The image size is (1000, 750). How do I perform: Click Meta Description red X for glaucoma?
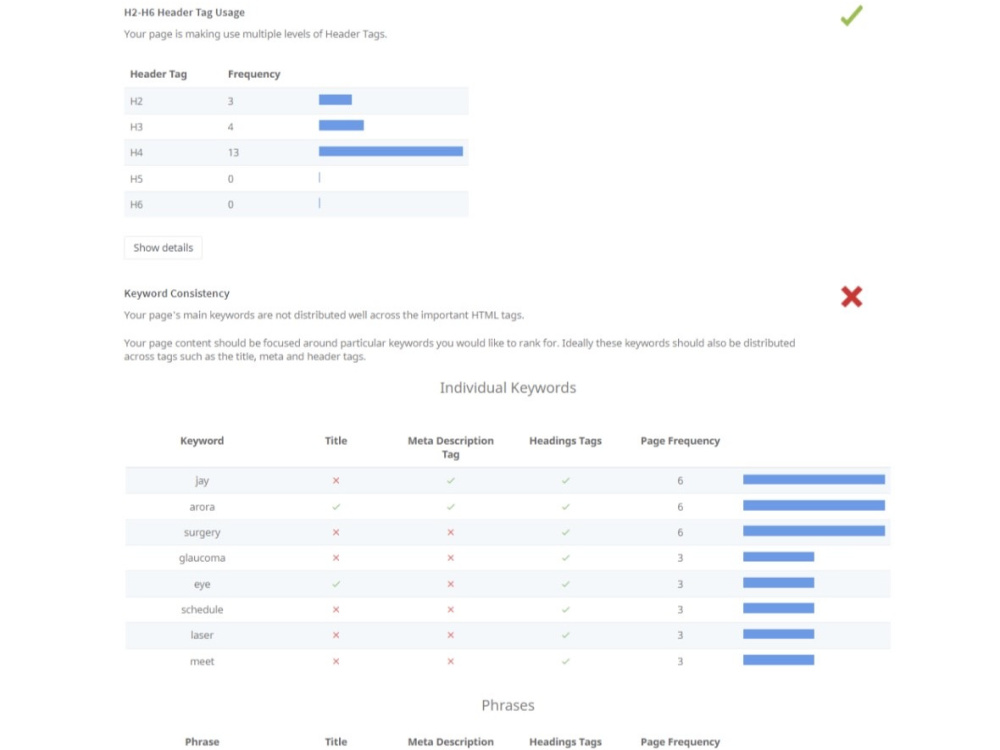click(451, 557)
